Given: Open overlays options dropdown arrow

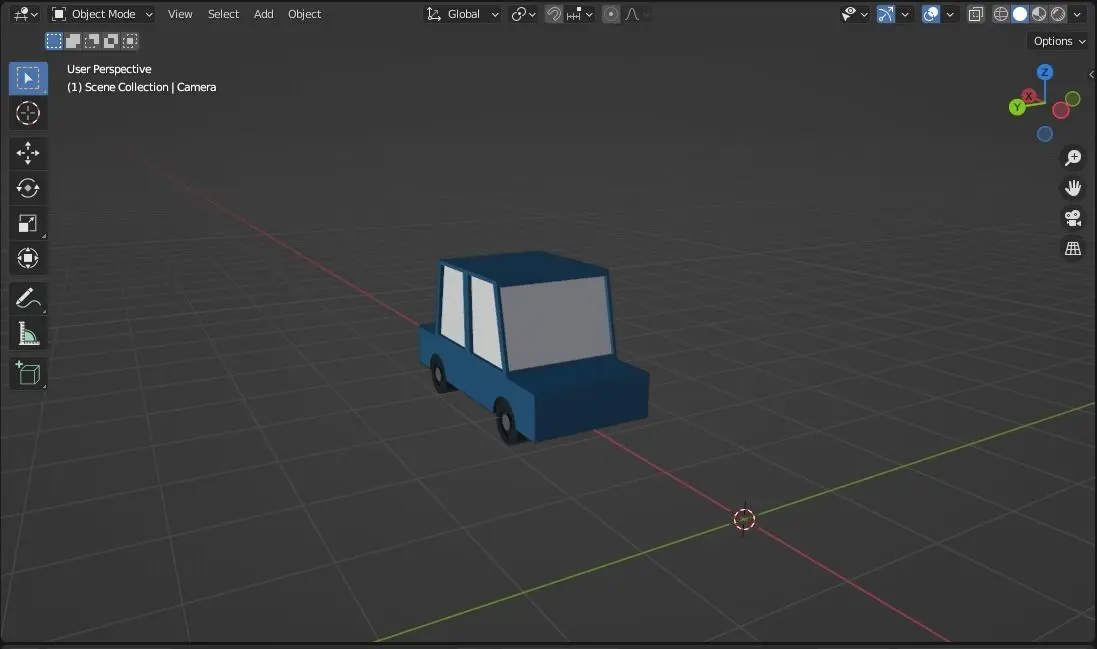Looking at the screenshot, I should tap(949, 14).
